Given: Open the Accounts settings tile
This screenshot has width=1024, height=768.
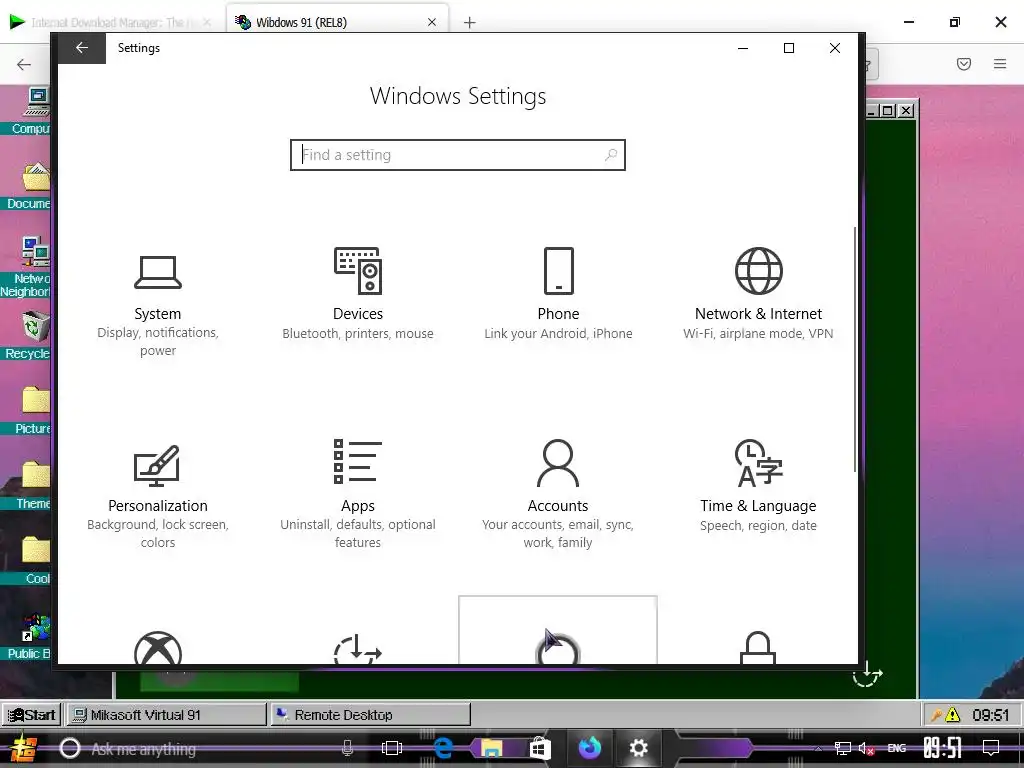Looking at the screenshot, I should [x=558, y=496].
